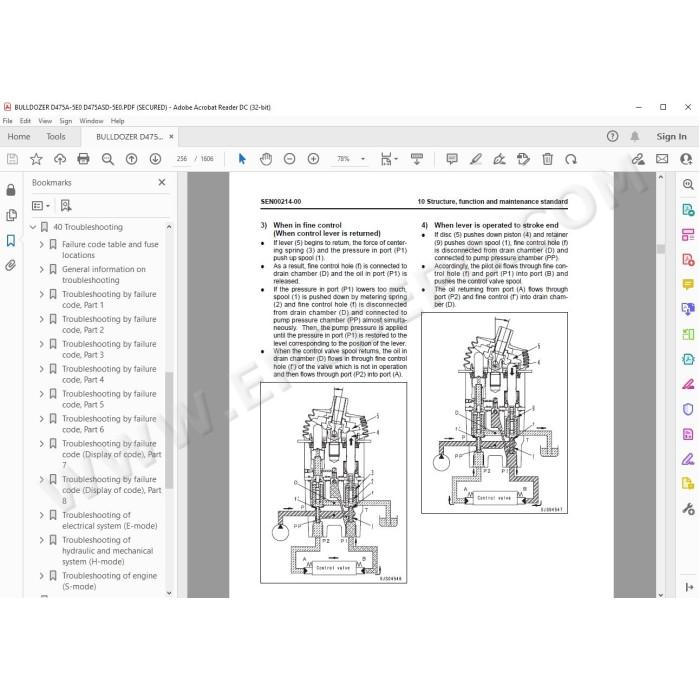Screen dimensions: 700x700
Task: Expand the right tools pane
Action: [x=689, y=588]
